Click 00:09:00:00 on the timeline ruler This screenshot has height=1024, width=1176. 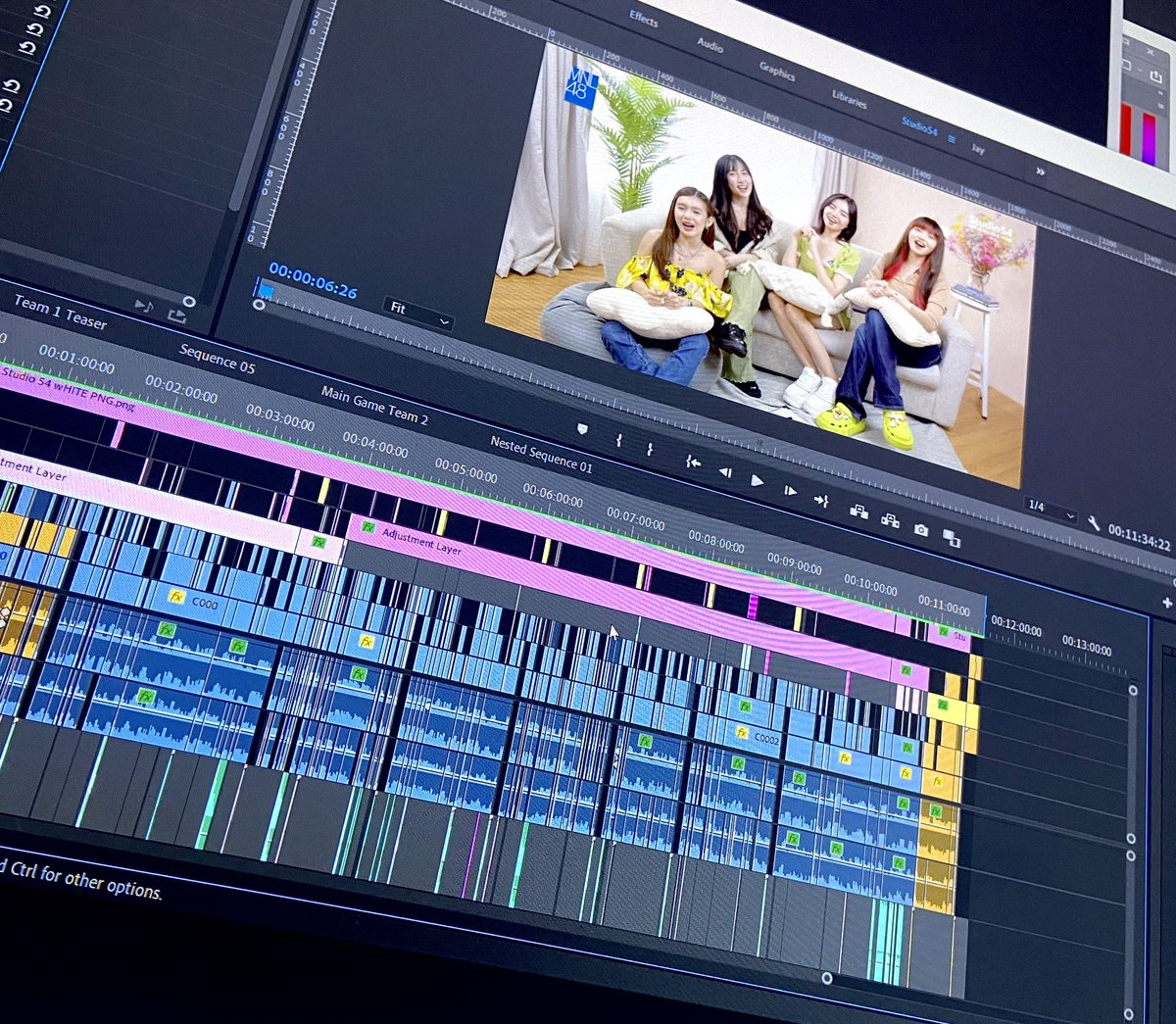coord(795,565)
